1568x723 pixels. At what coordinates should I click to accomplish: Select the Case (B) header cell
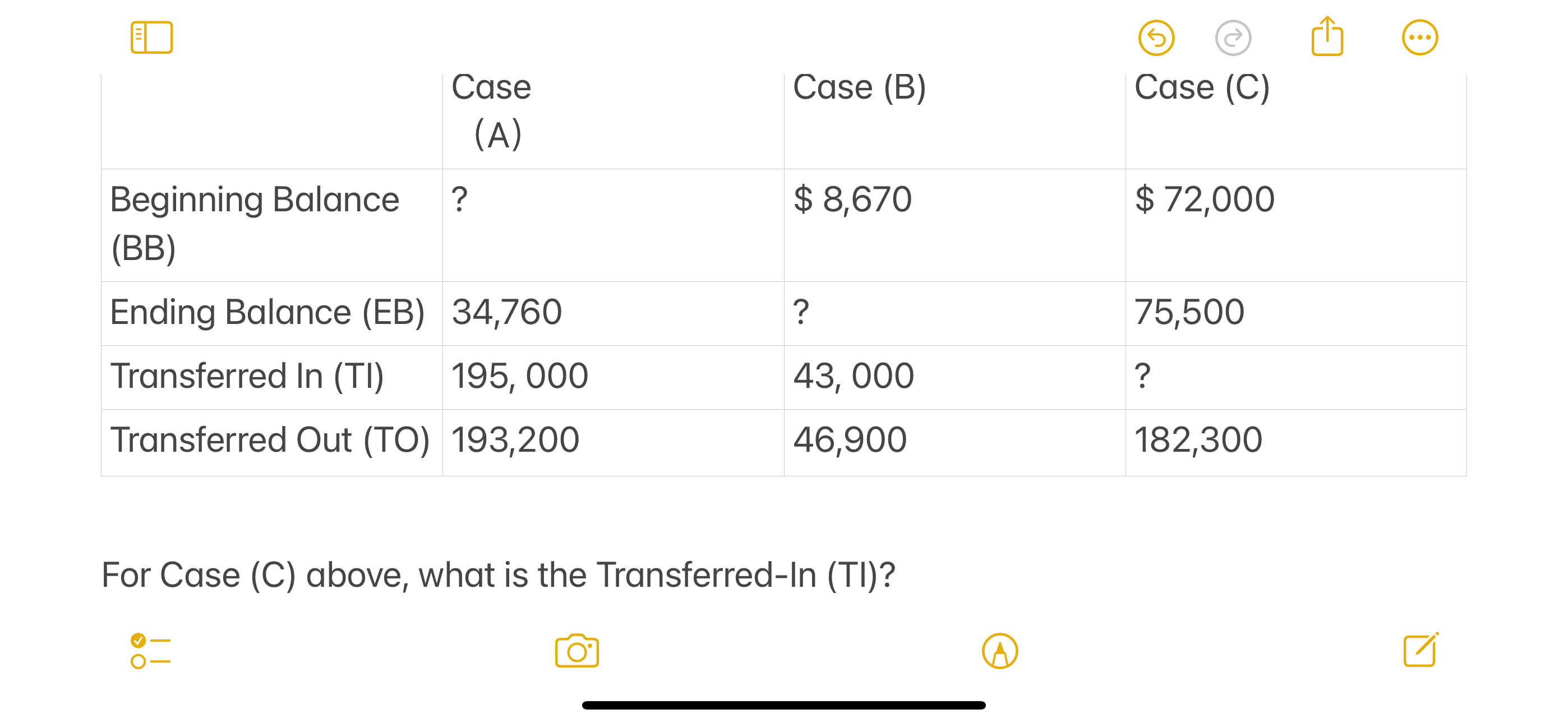tap(857, 87)
